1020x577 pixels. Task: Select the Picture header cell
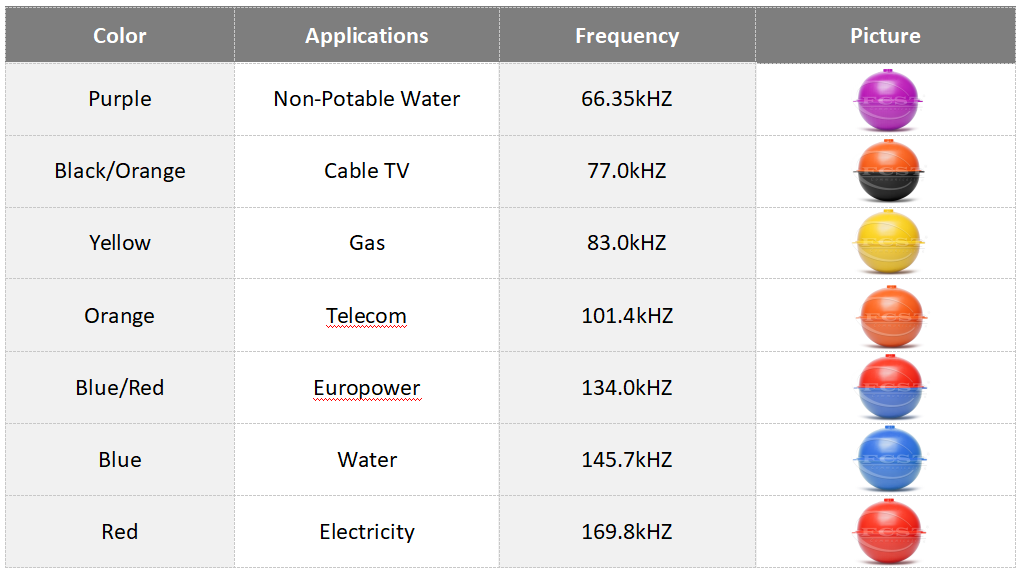click(x=885, y=36)
